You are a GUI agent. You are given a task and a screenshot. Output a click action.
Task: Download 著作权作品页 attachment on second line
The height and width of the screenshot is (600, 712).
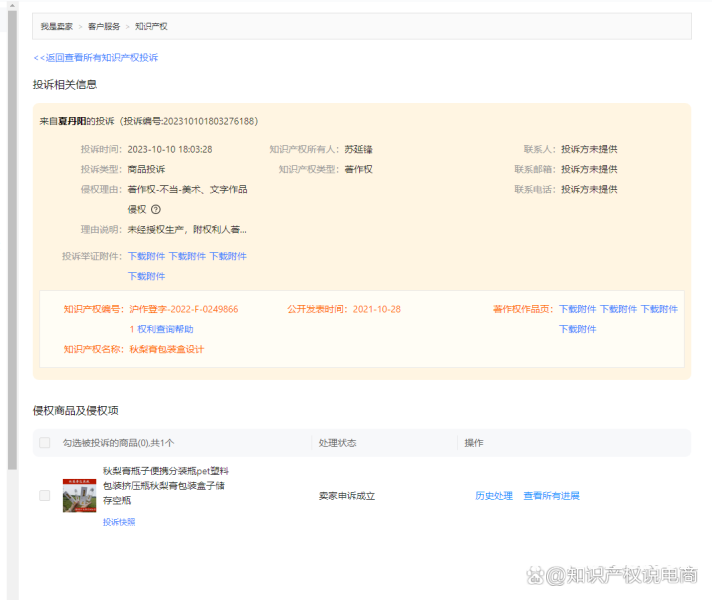coord(577,329)
